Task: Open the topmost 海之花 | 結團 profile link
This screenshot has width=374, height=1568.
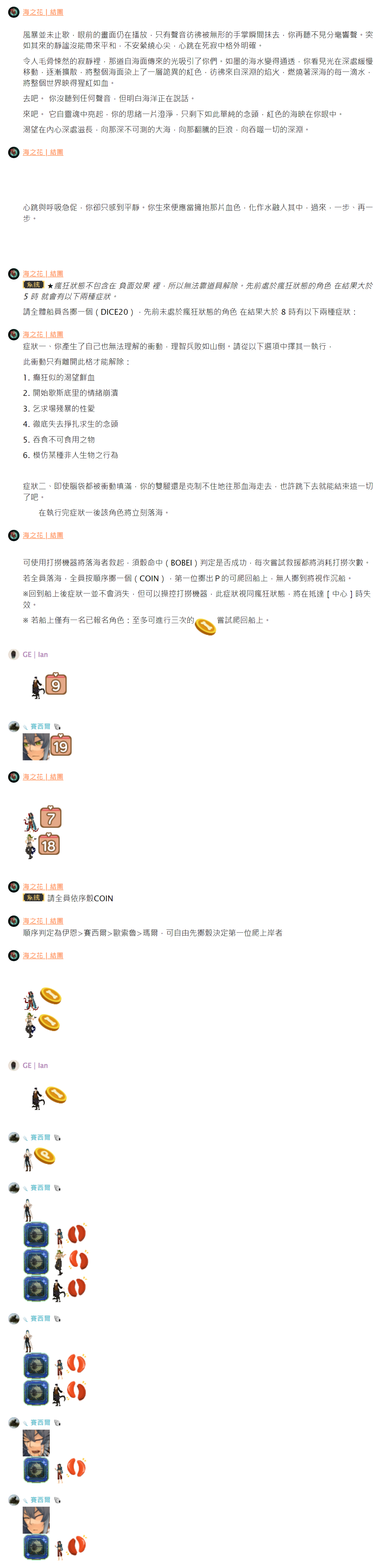Action: tap(43, 12)
